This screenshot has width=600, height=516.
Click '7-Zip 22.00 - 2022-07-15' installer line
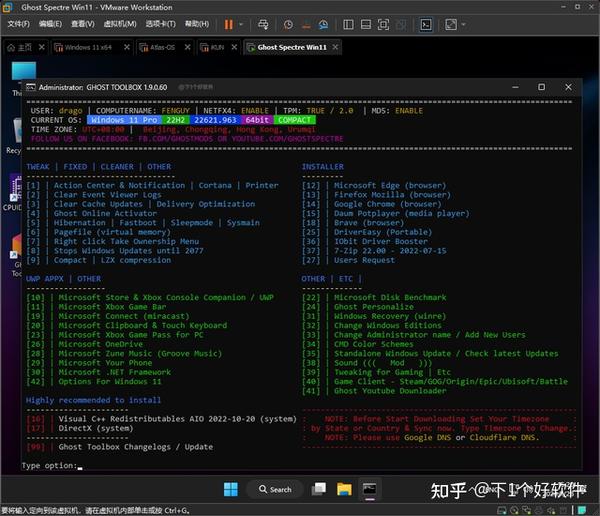pyautogui.click(x=390, y=251)
